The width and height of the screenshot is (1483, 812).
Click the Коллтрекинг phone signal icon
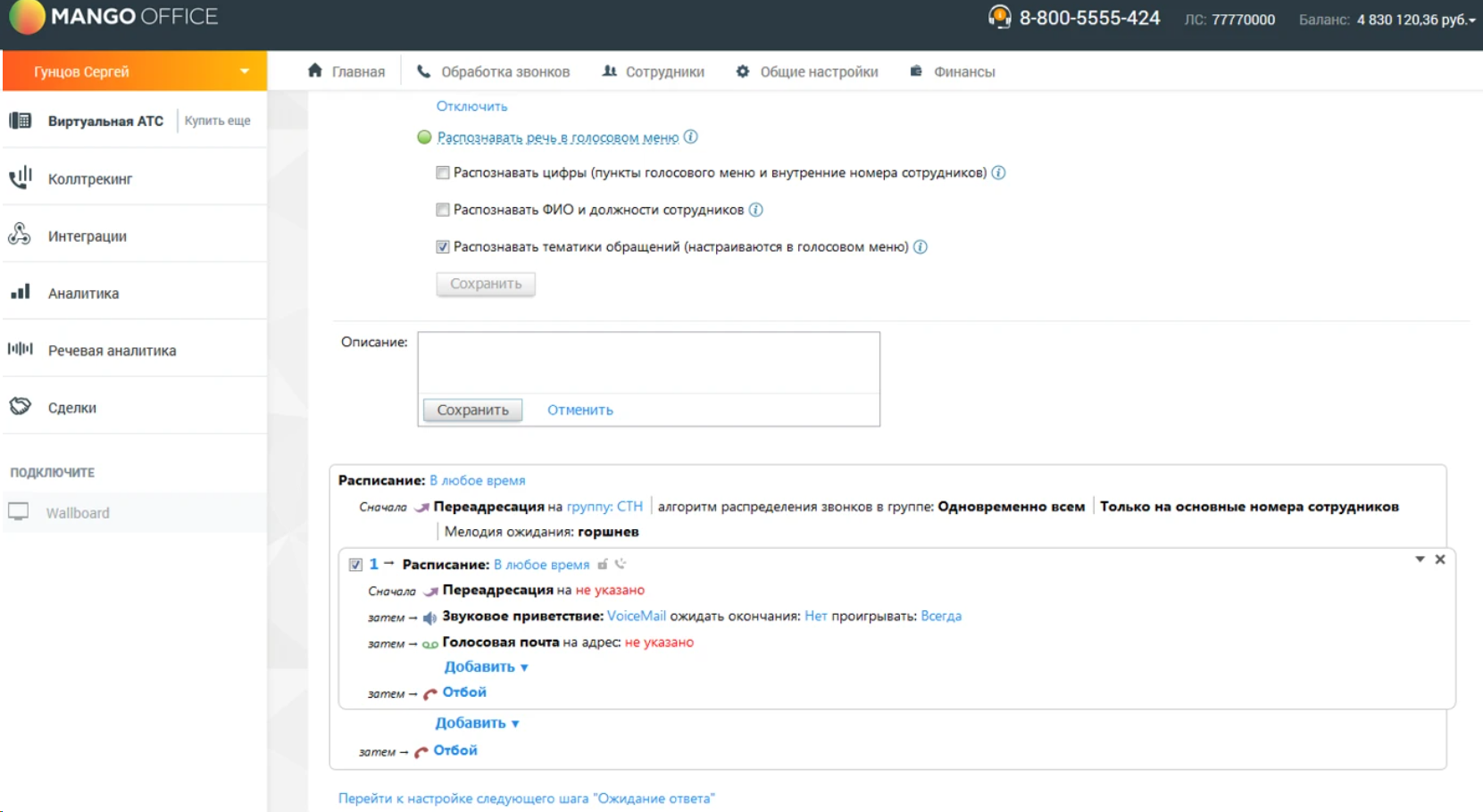[x=21, y=178]
